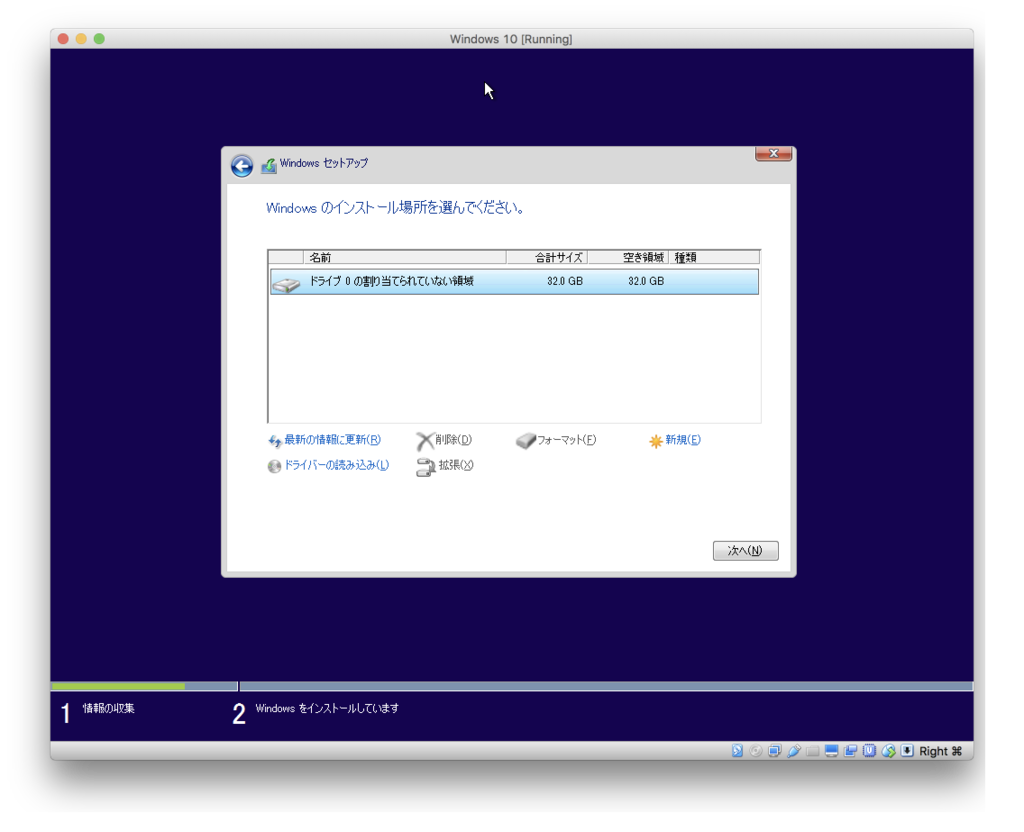The height and width of the screenshot is (832, 1024).
Task: Click the format option フォーマット(F)
Action: 566,440
